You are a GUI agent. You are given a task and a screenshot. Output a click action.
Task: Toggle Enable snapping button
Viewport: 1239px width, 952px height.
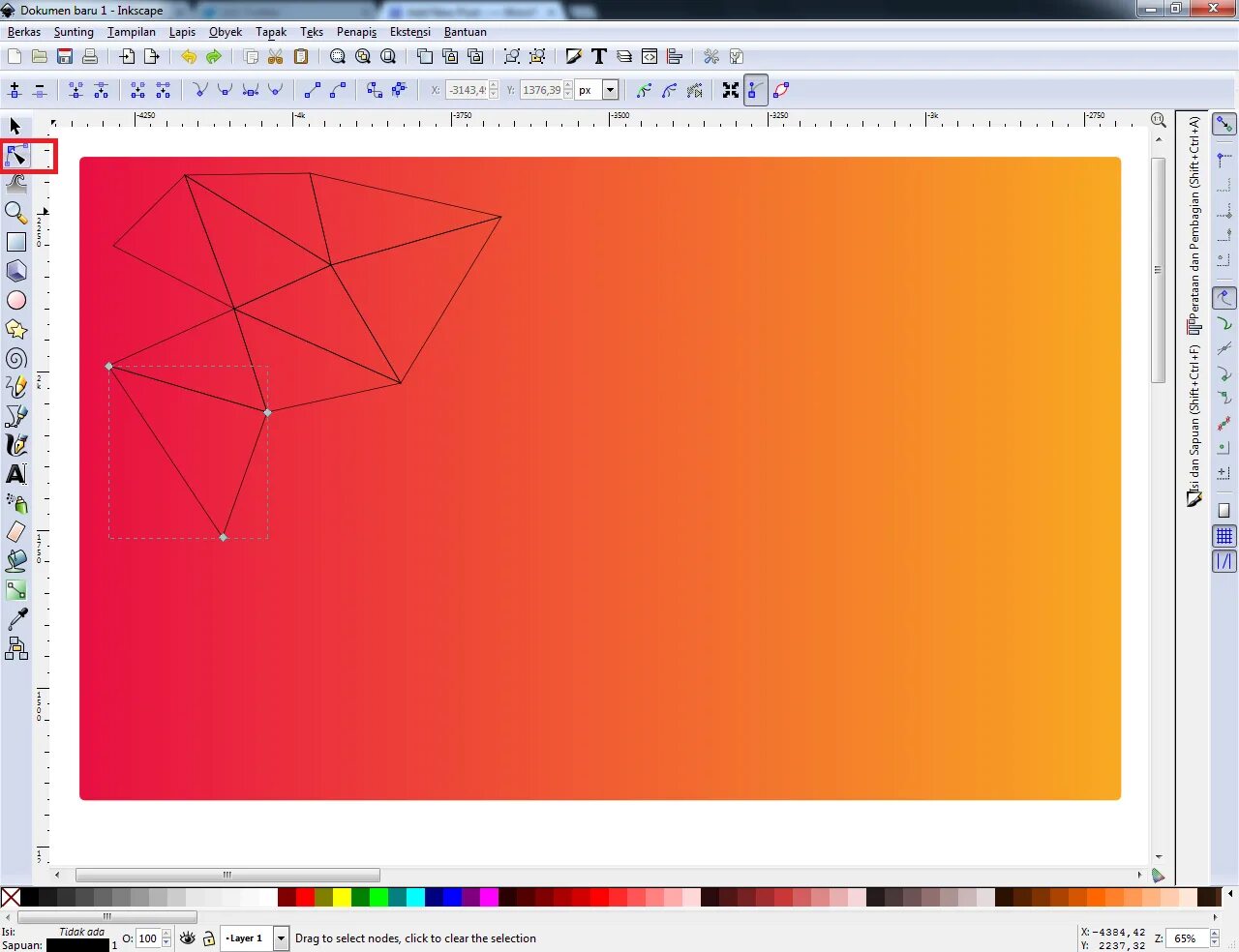click(1224, 125)
